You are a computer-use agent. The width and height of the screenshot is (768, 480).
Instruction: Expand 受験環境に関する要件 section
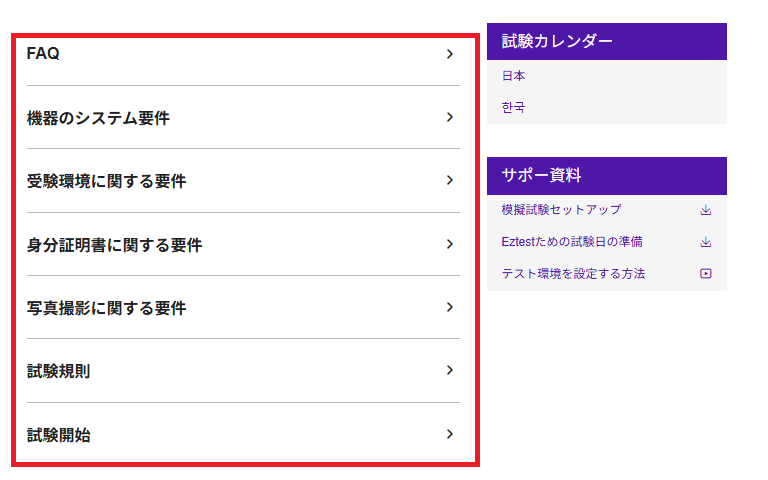click(106, 181)
